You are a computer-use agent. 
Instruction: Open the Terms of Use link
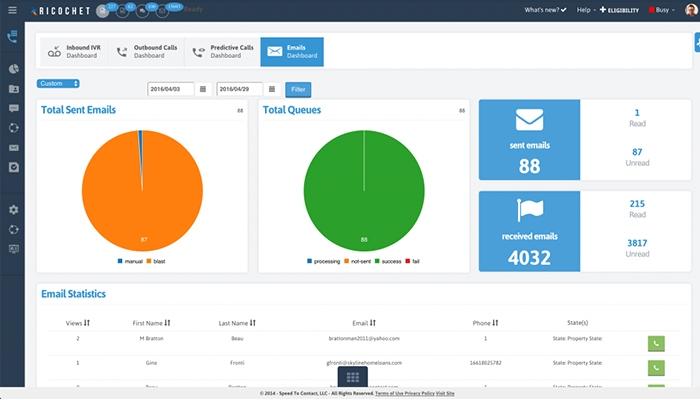point(390,393)
